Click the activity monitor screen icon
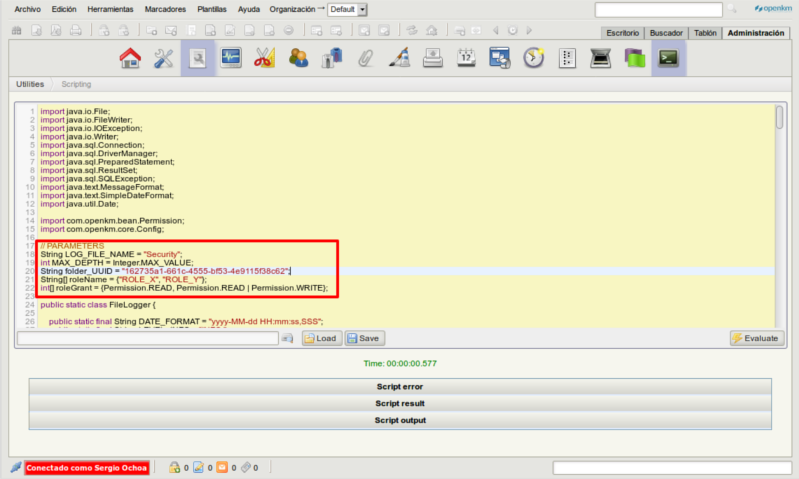Image resolution: width=799 pixels, height=479 pixels. [x=231, y=59]
